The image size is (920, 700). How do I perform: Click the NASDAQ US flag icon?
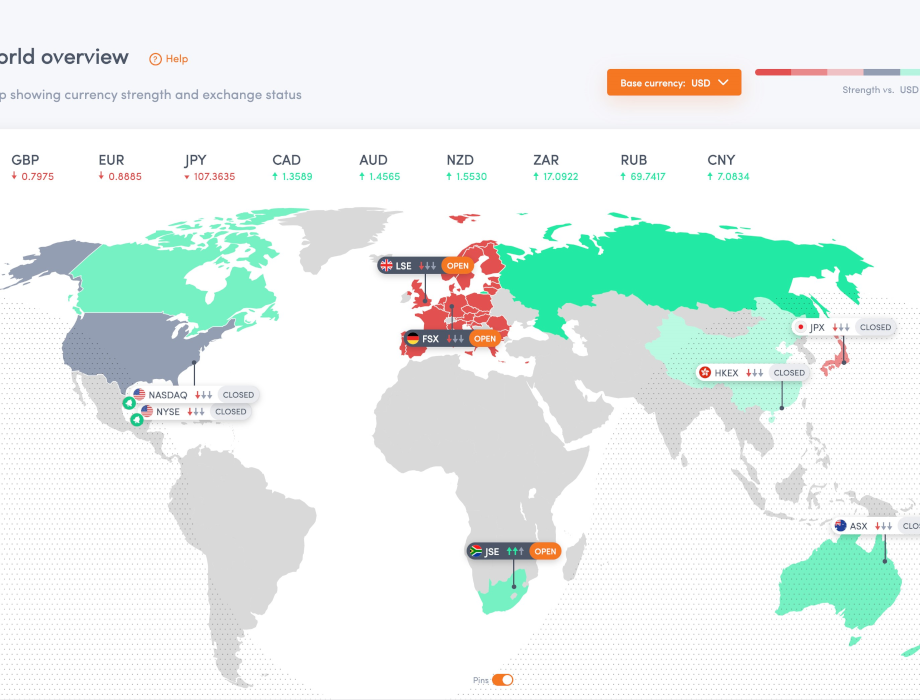pos(139,394)
